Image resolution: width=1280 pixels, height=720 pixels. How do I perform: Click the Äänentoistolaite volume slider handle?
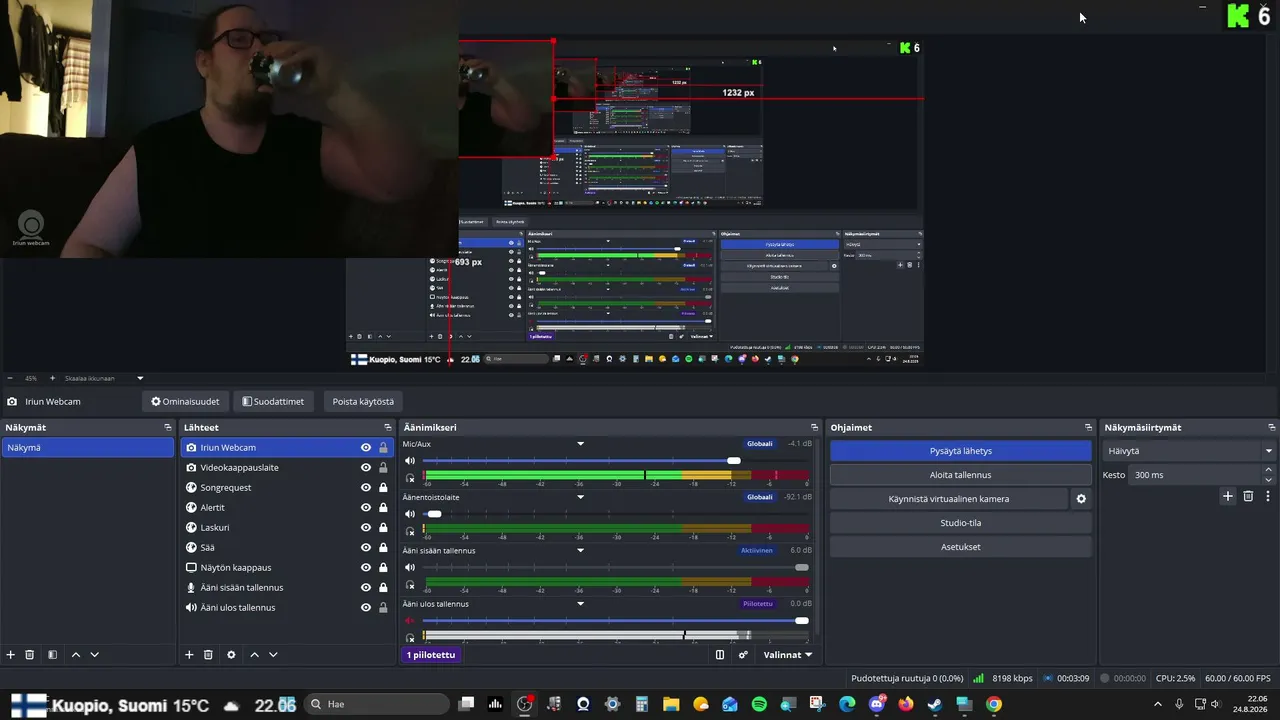434,514
